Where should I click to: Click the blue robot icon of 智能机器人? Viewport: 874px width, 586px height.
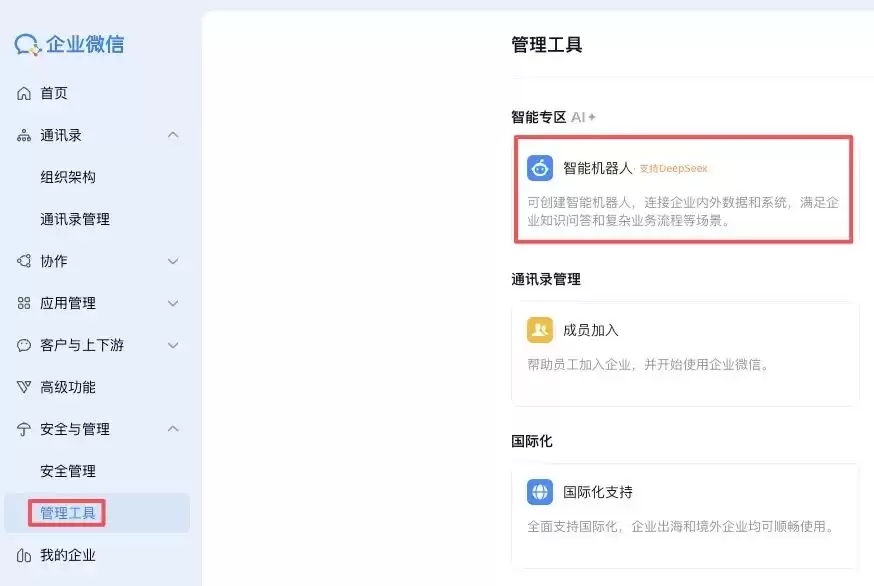tap(540, 168)
